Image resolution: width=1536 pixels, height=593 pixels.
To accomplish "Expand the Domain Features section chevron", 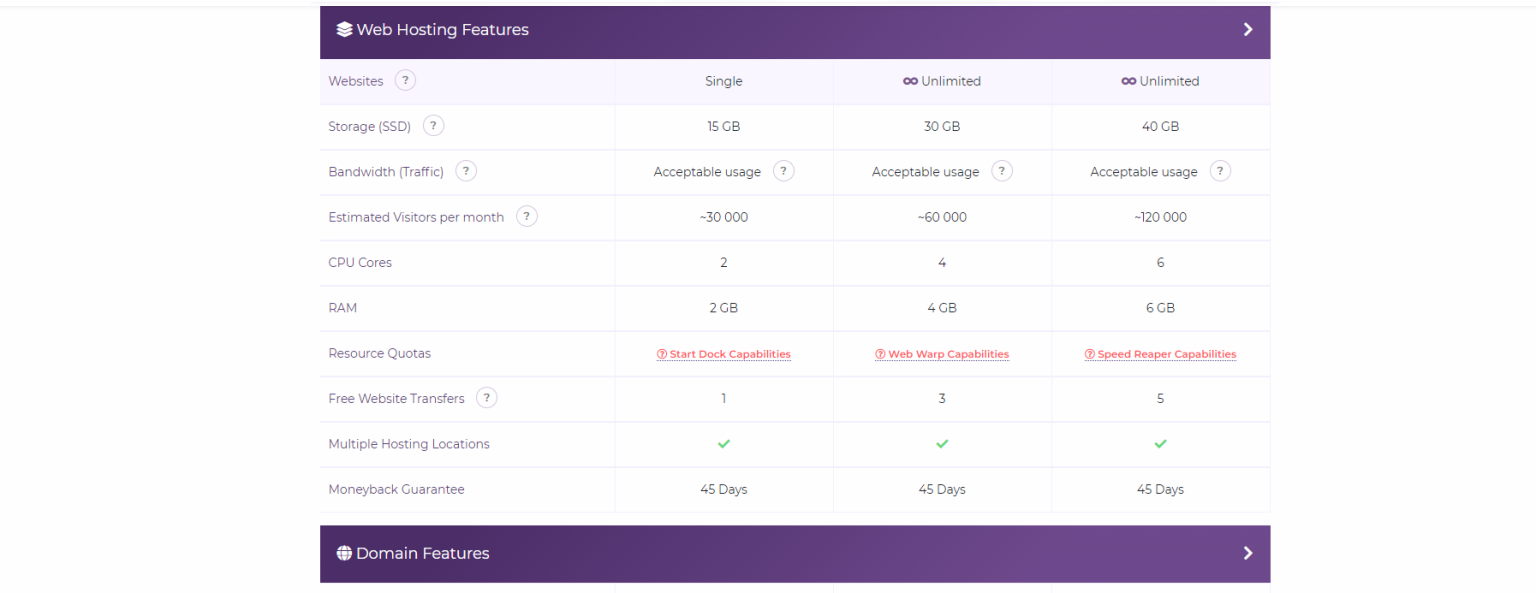I will coord(1248,552).
